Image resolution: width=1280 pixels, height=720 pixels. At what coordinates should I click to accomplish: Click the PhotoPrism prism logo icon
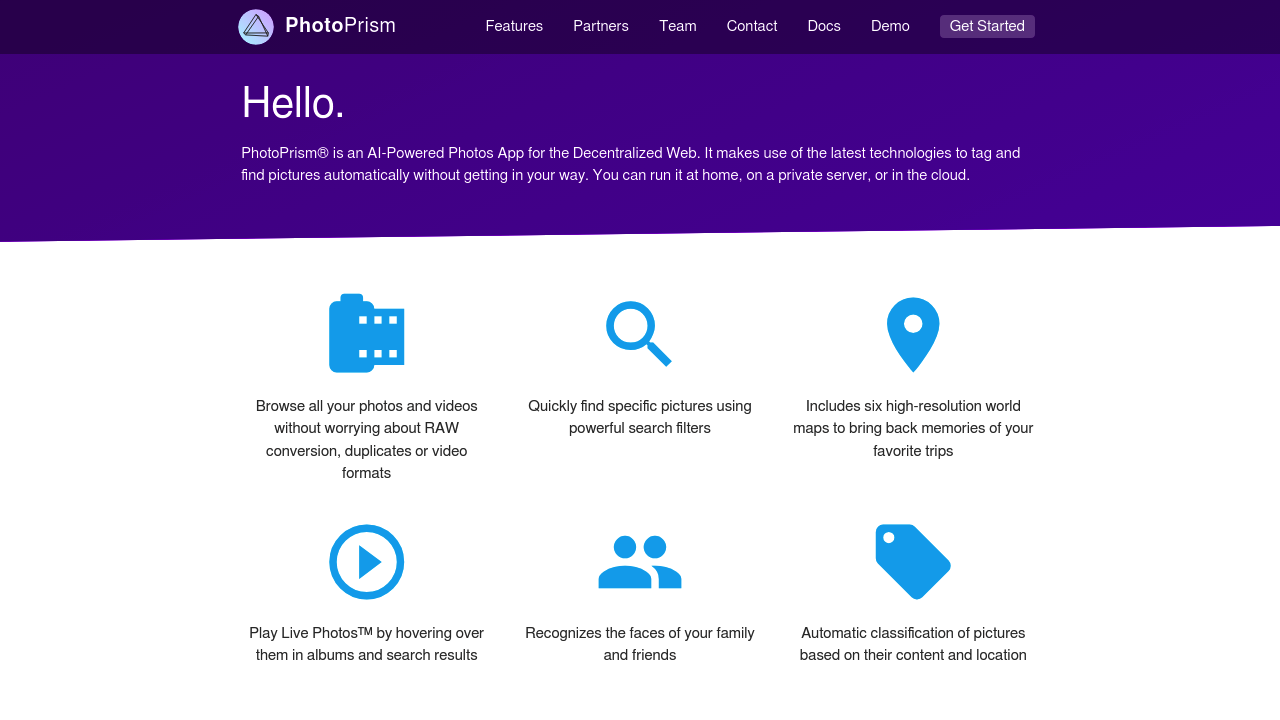point(256,27)
